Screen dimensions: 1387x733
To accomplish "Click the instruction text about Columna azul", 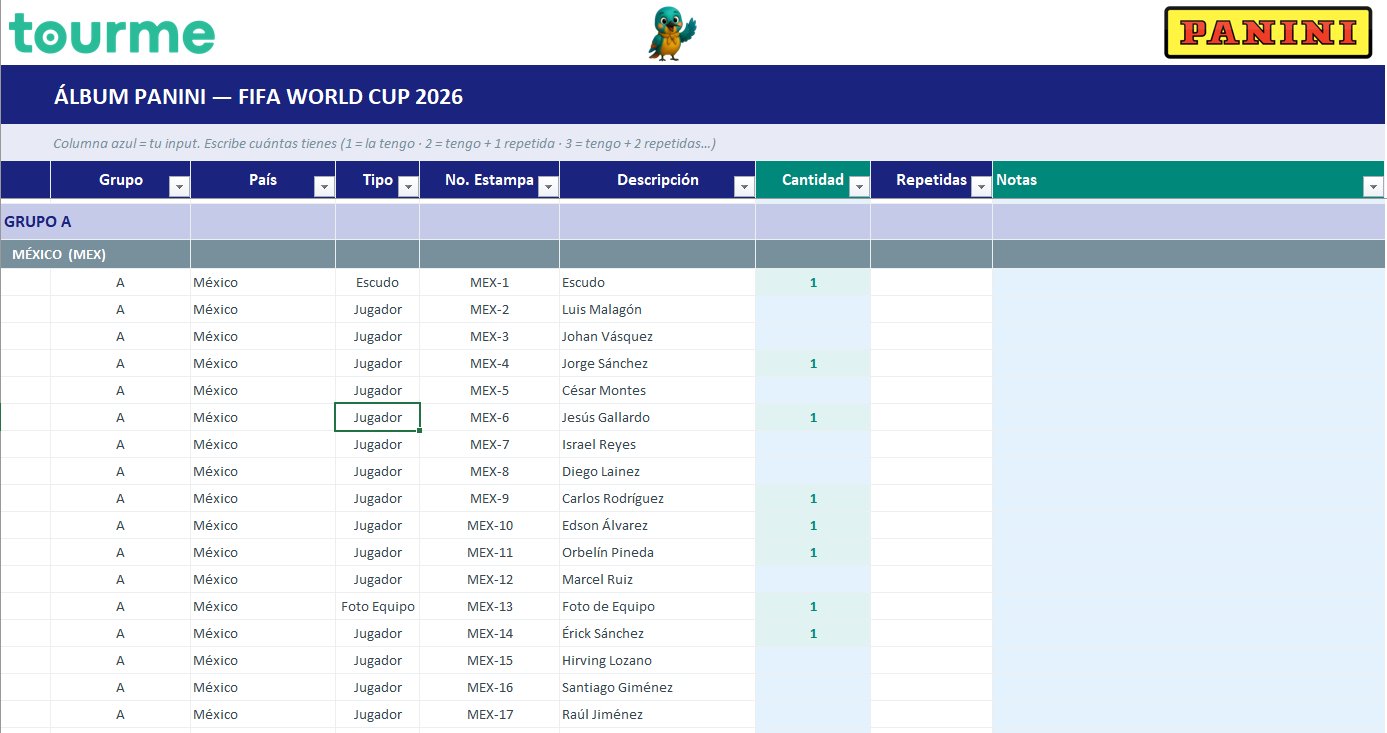I will point(384,144).
